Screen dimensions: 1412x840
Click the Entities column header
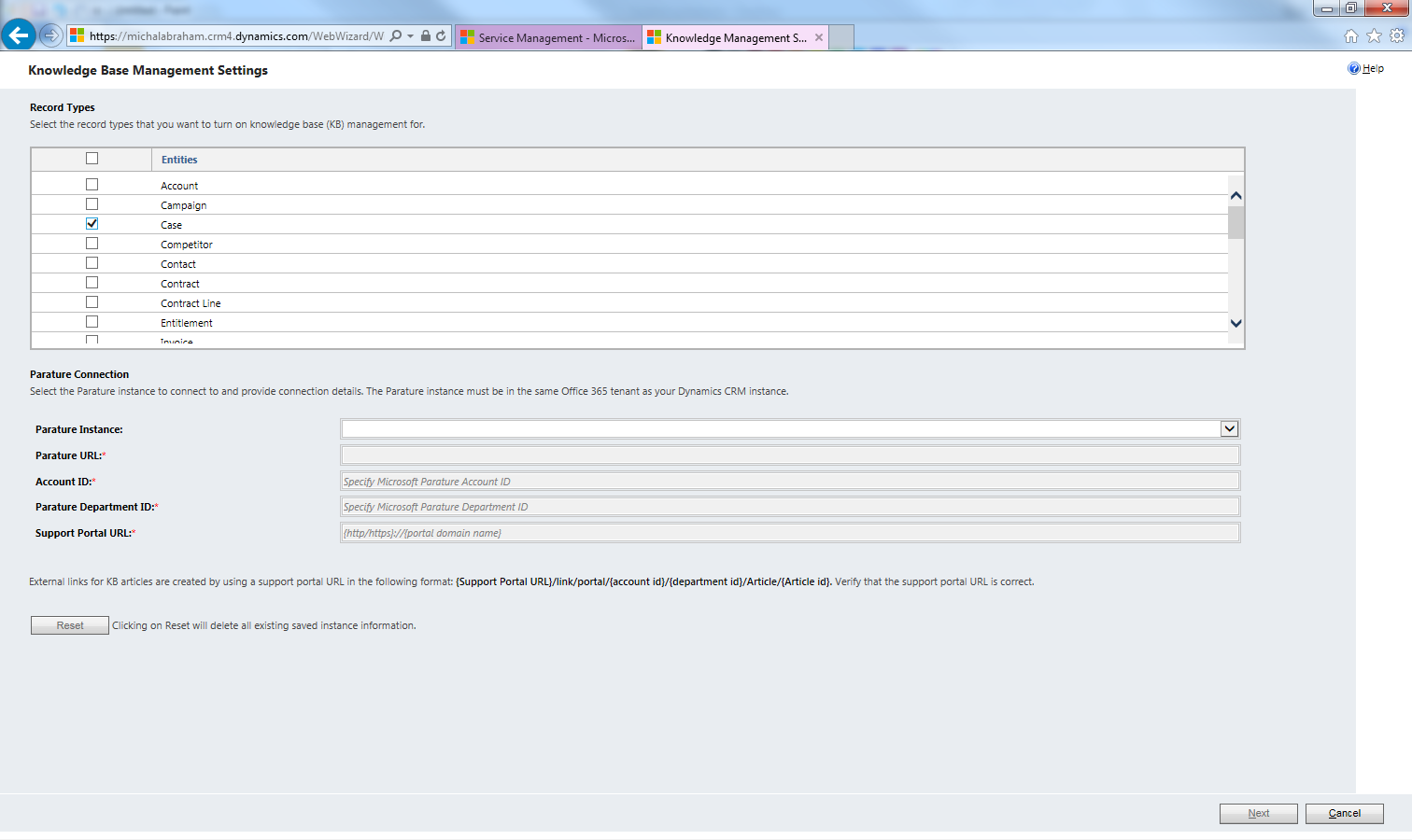tap(179, 160)
